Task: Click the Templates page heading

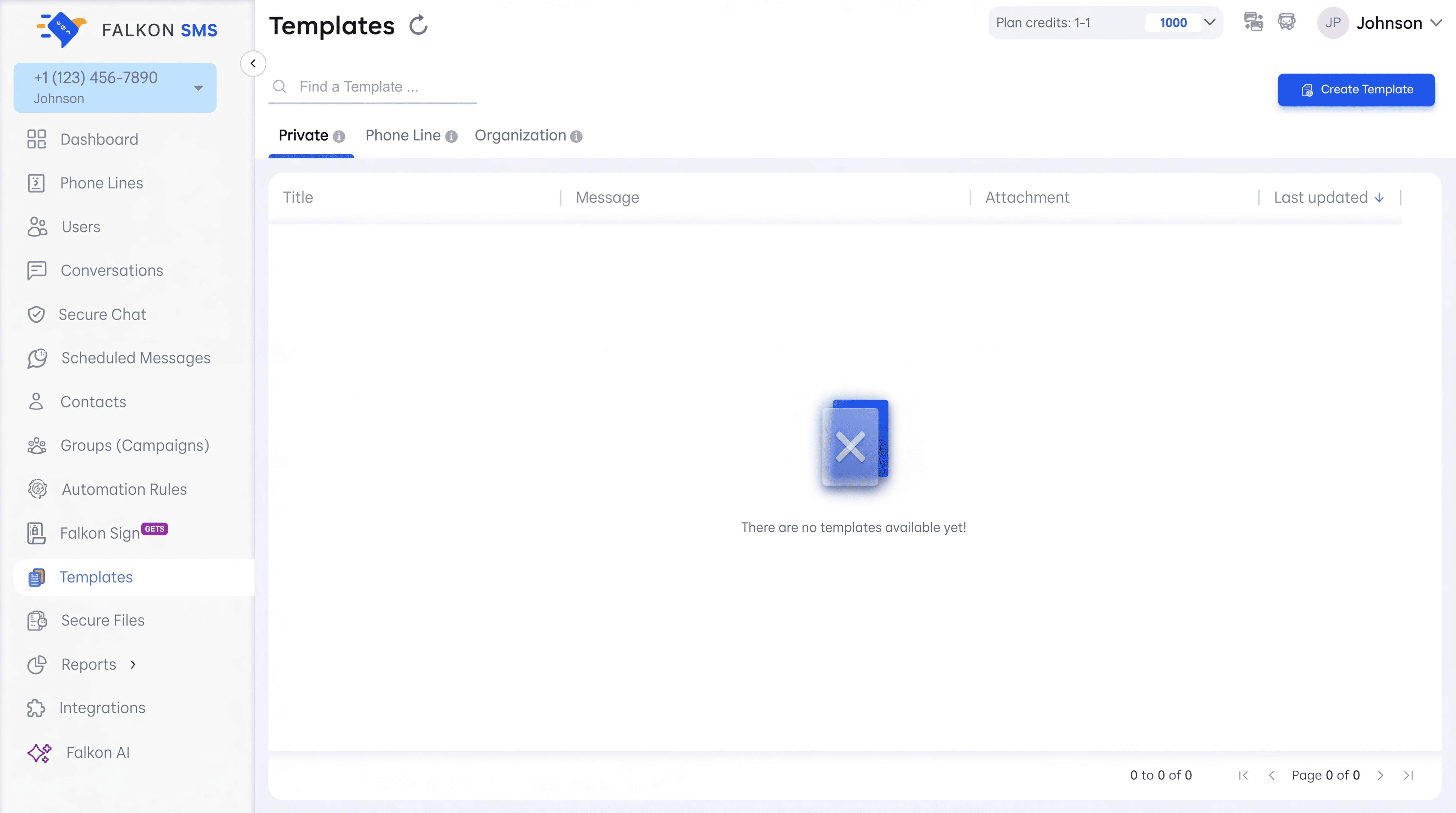Action: tap(332, 25)
